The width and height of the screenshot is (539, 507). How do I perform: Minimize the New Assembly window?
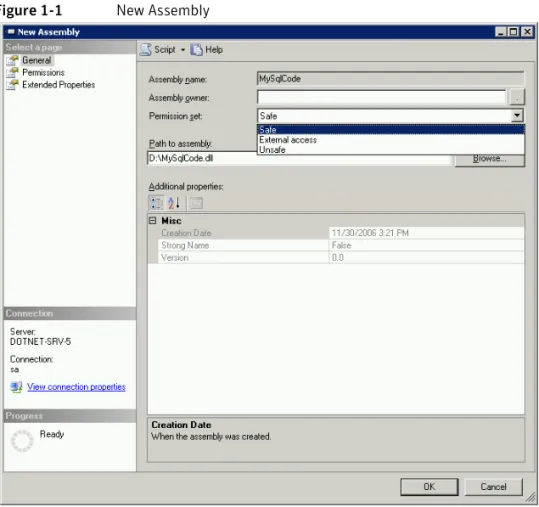[500, 32]
